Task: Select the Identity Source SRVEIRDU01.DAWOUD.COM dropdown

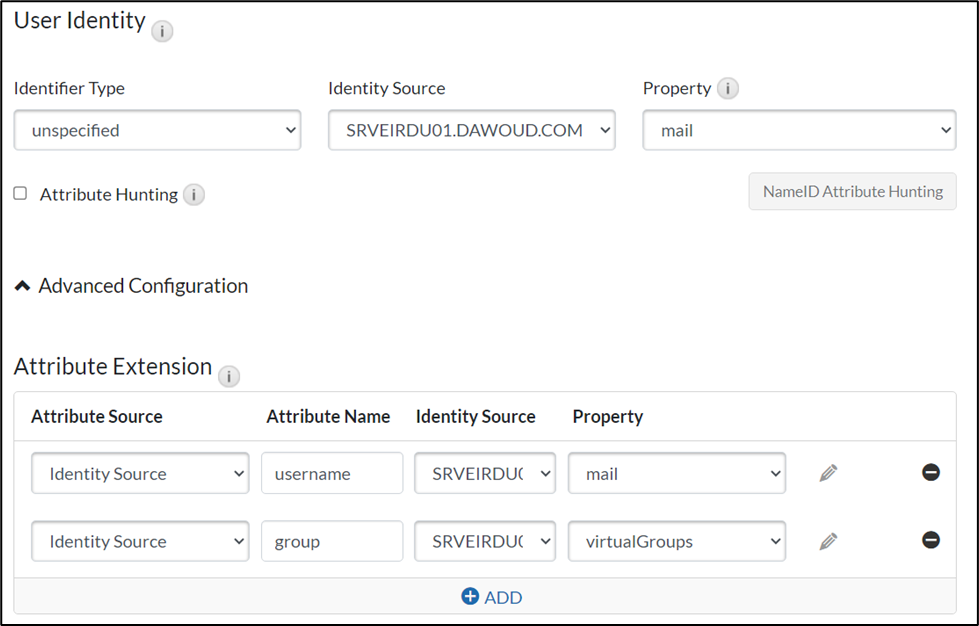Action: (471, 130)
